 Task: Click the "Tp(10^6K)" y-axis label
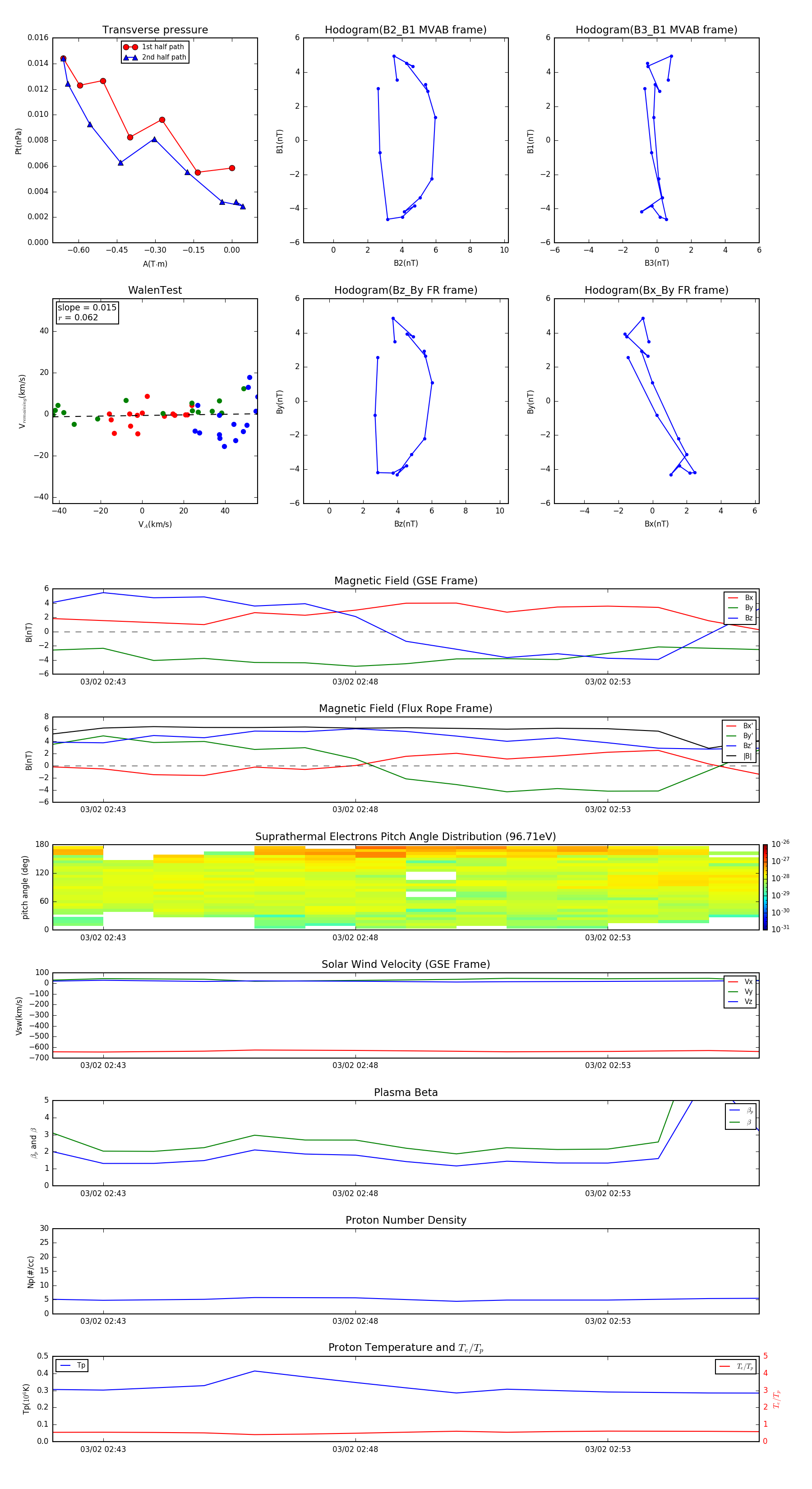point(26,1399)
